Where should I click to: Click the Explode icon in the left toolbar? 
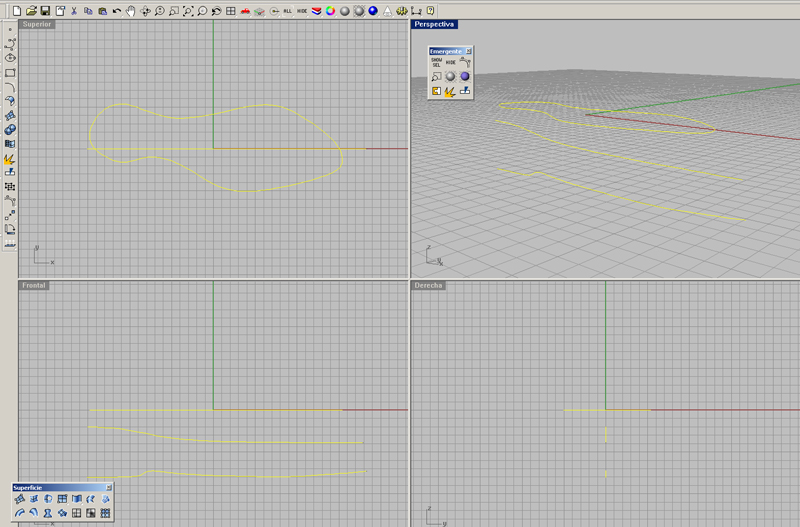10,159
